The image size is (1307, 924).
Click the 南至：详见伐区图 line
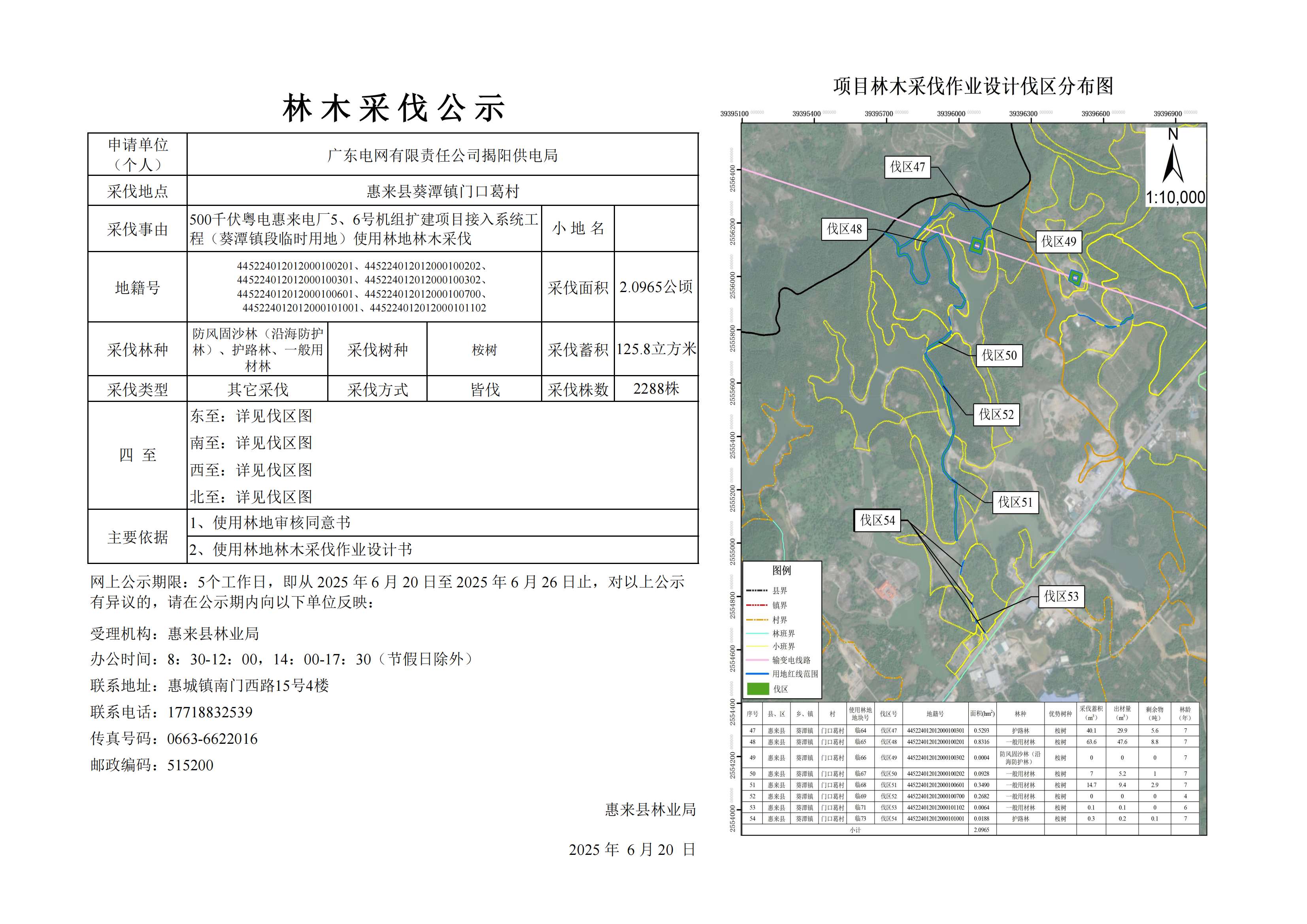[251, 443]
